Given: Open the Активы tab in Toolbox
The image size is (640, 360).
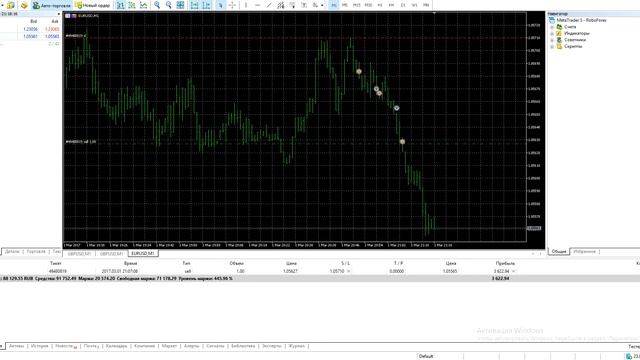Looking at the screenshot, I should coord(16,346).
